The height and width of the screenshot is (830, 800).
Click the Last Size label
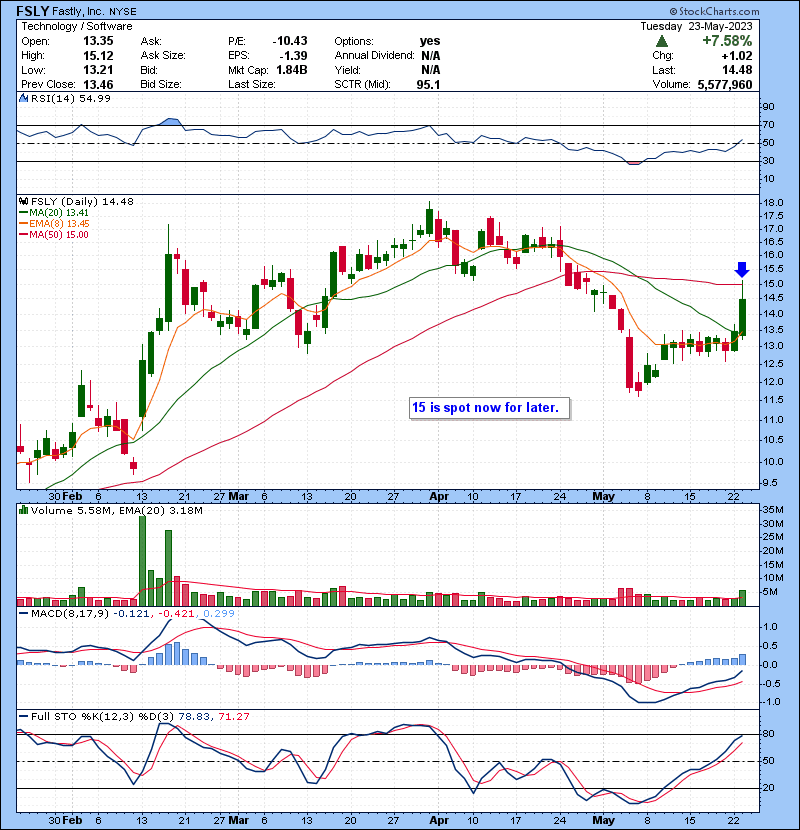[251, 84]
